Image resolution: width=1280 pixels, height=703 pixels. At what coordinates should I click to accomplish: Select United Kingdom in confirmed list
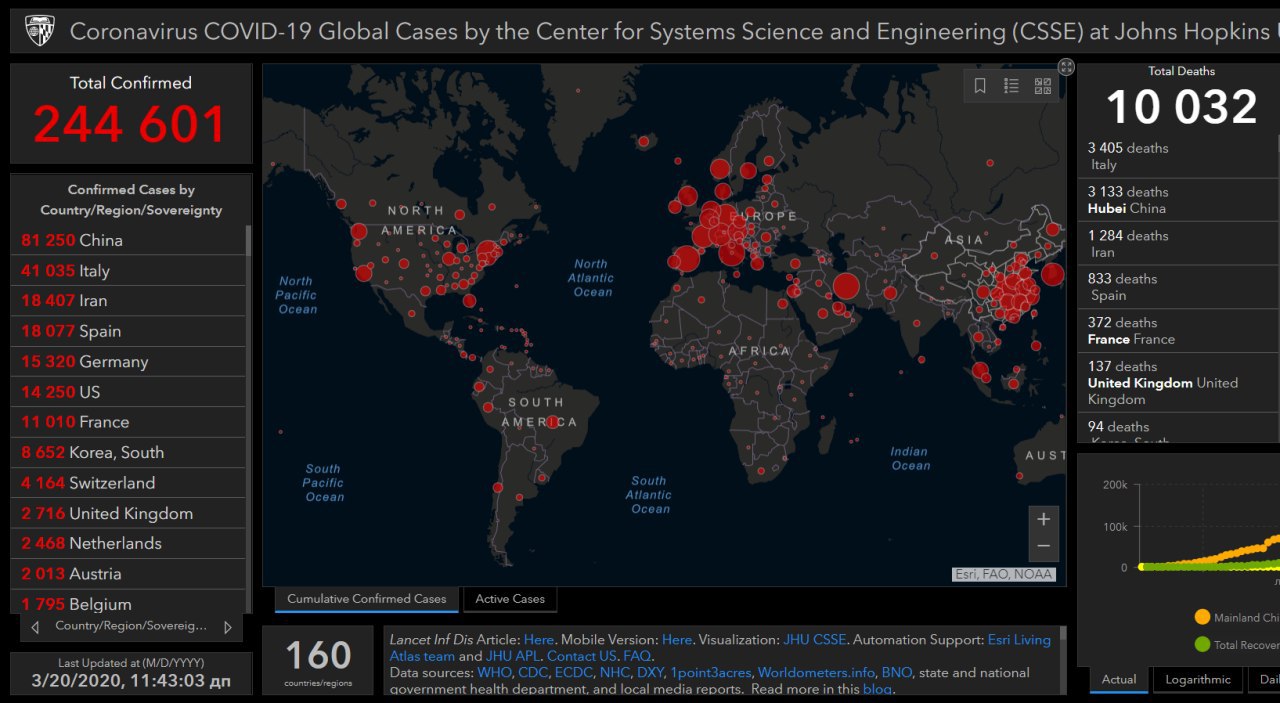128,513
